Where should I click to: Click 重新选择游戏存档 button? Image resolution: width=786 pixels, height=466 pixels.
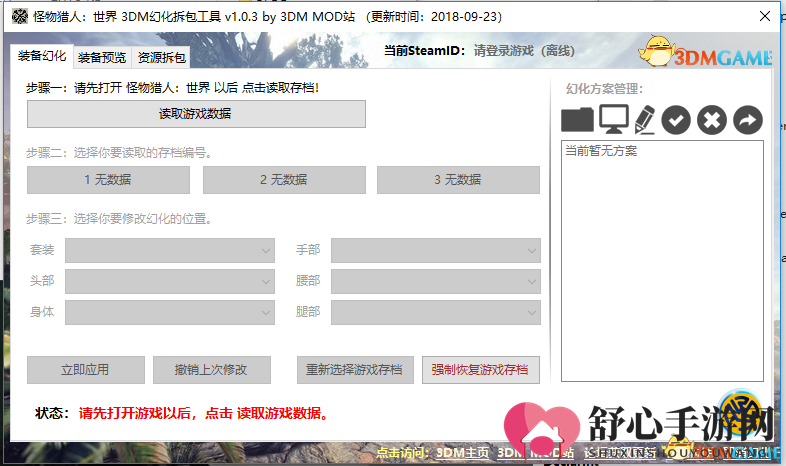(355, 370)
